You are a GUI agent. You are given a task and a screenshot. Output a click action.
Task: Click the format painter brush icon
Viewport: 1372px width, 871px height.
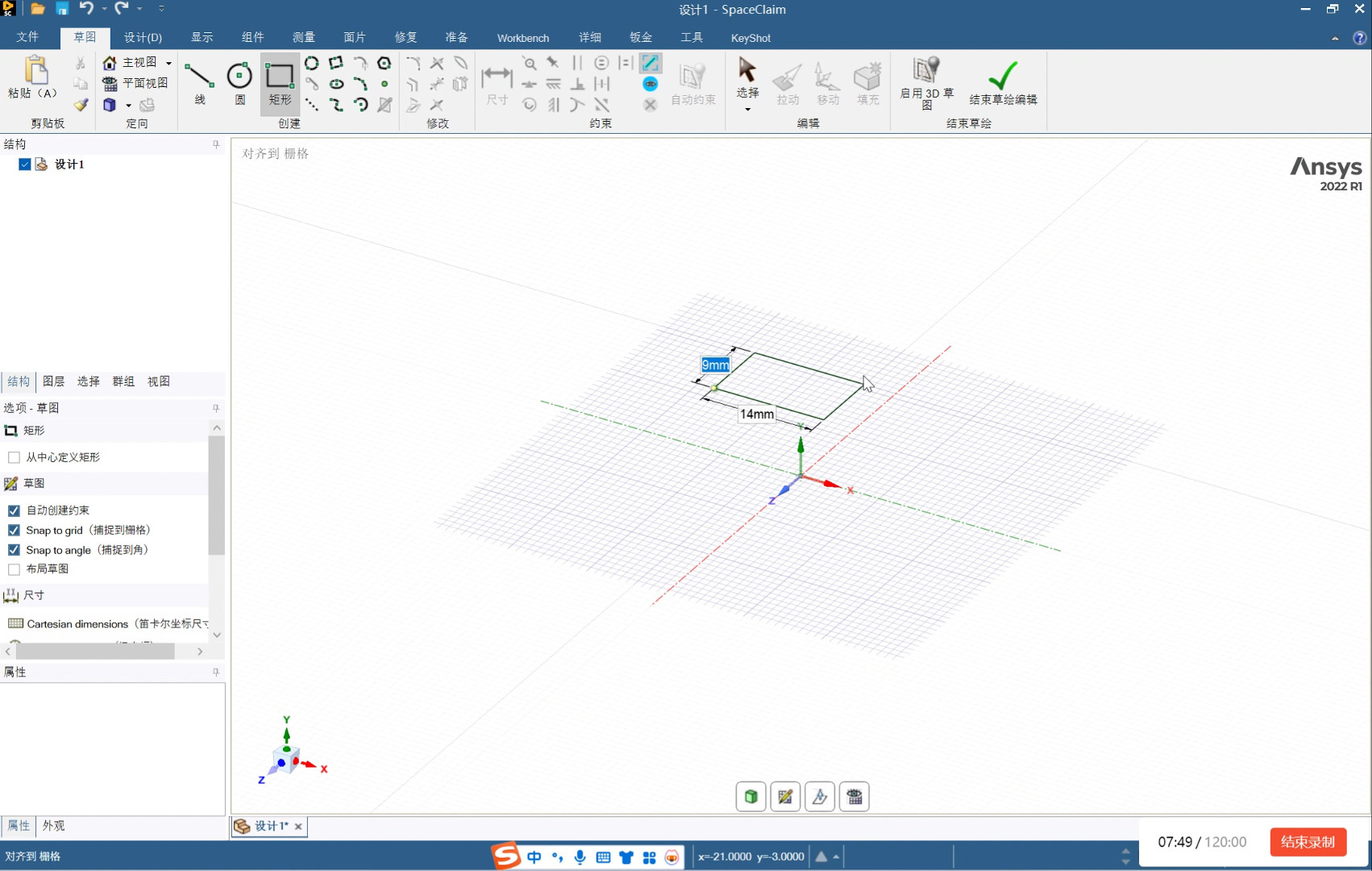coord(81,105)
